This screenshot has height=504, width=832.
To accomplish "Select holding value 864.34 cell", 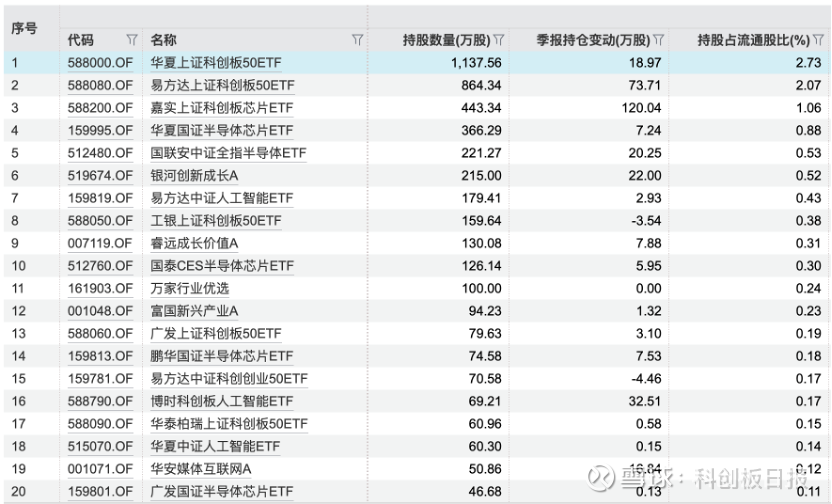I will [481, 85].
